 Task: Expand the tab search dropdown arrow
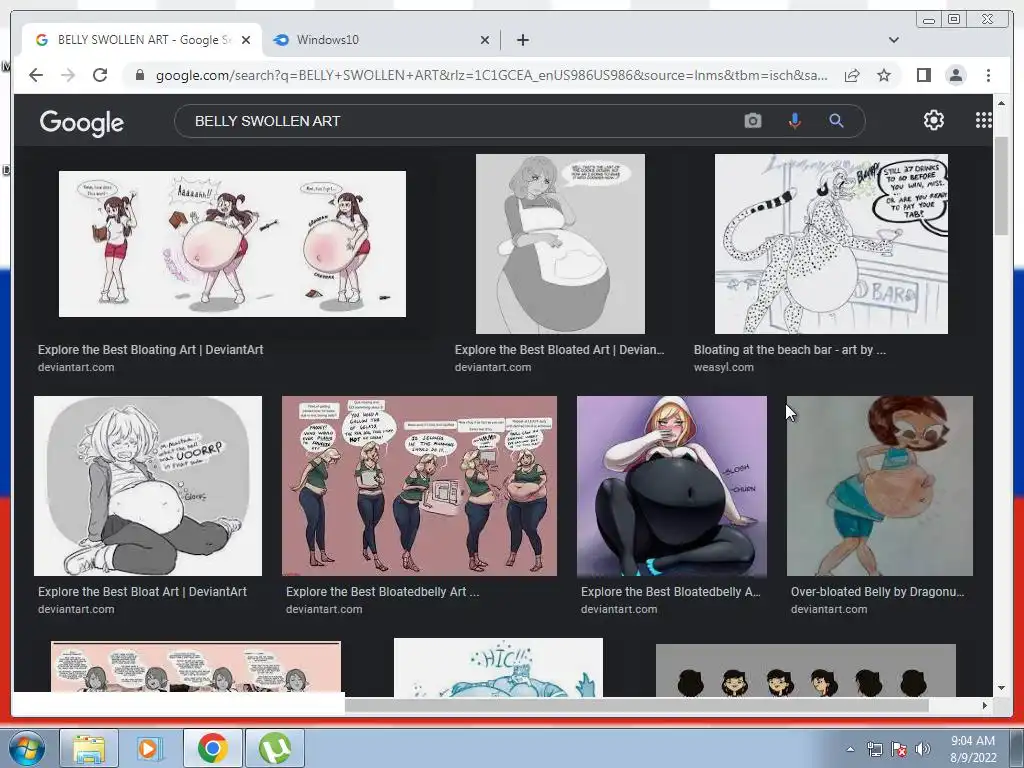coord(893,40)
